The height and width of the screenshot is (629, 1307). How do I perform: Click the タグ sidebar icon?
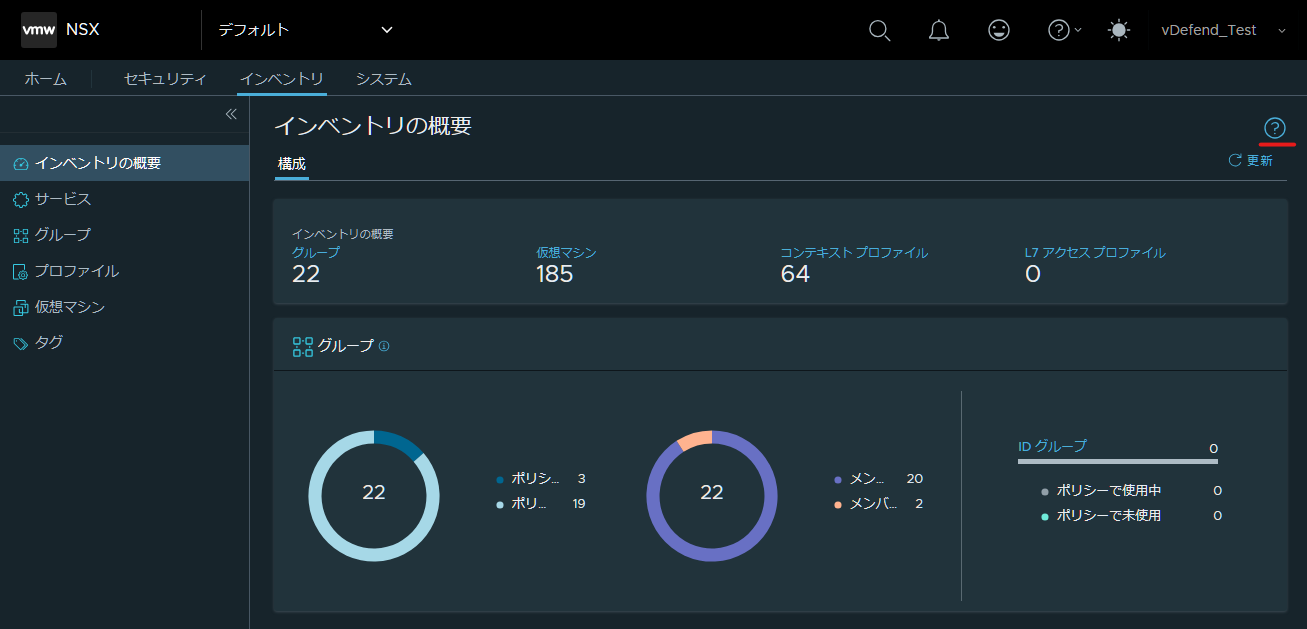[x=21, y=343]
